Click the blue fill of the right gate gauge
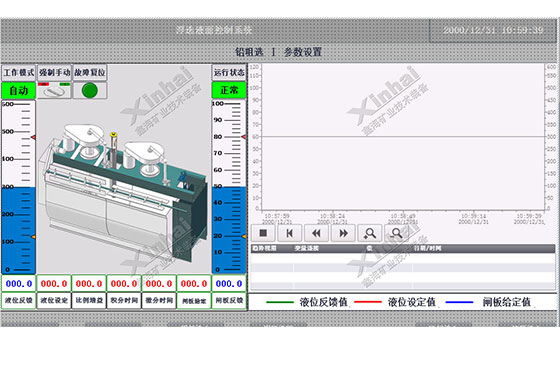Image resolution: width=560 pixels, height=366 pixels. point(229,230)
